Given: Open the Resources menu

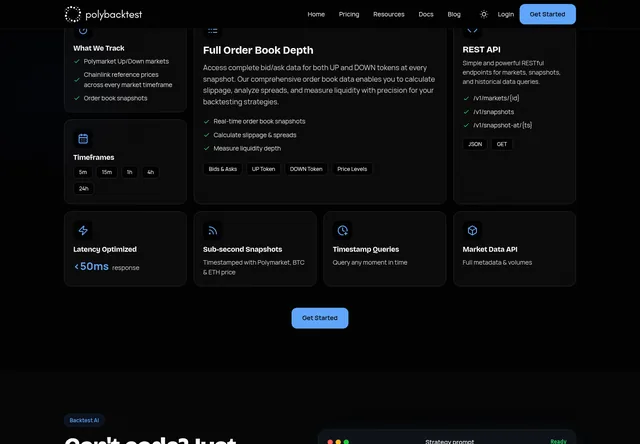Looking at the screenshot, I should pyautogui.click(x=389, y=14).
